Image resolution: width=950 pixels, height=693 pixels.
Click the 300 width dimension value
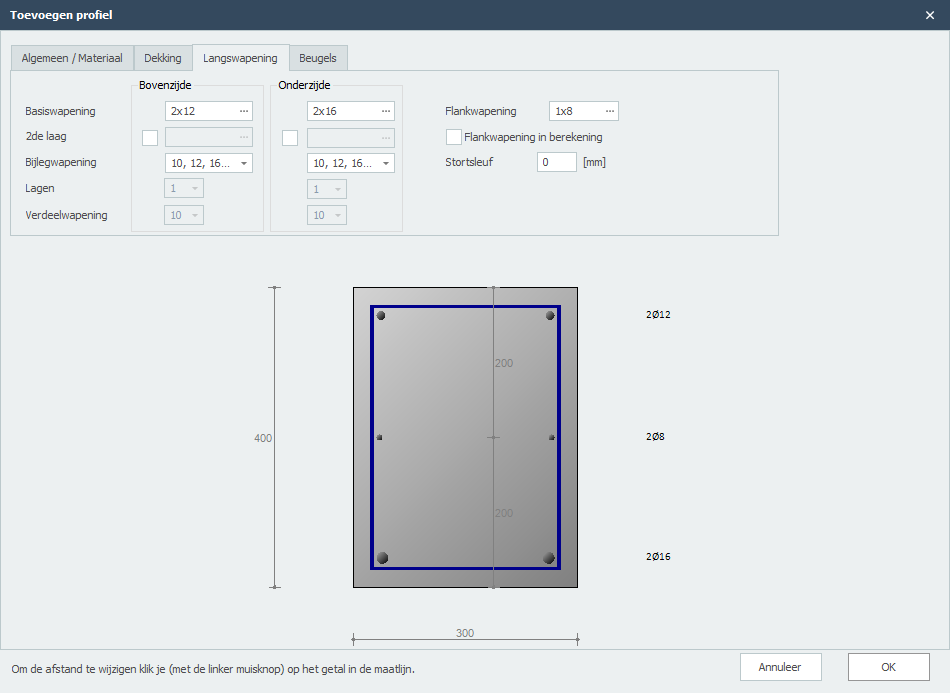pos(465,633)
